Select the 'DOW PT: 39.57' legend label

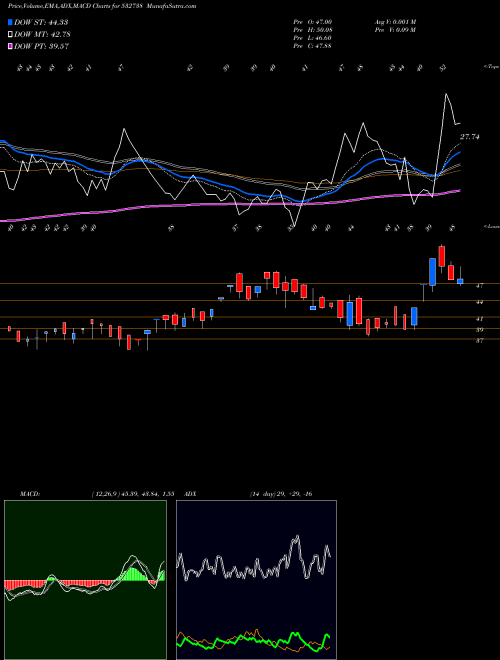pyautogui.click(x=41, y=46)
